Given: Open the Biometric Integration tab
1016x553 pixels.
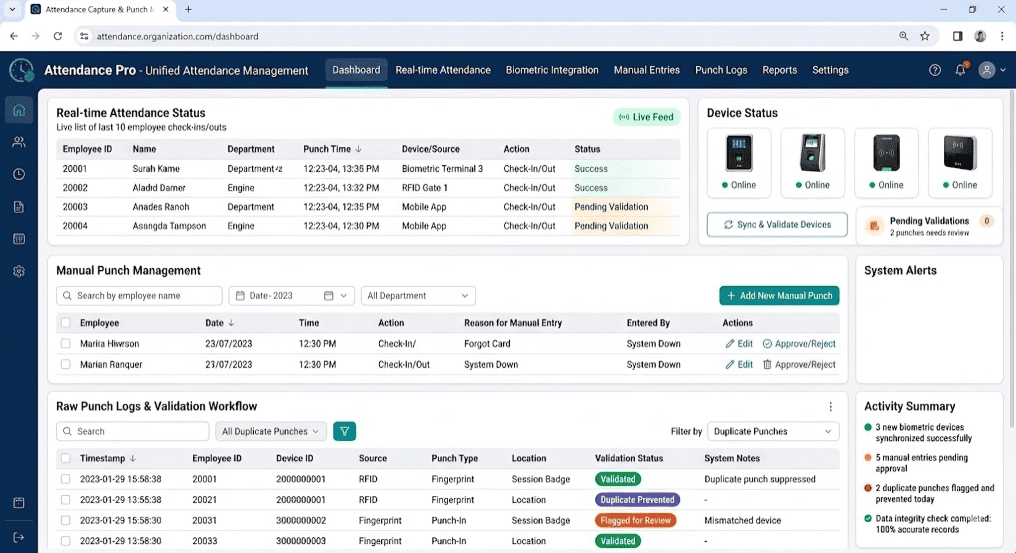Looking at the screenshot, I should click(x=552, y=70).
